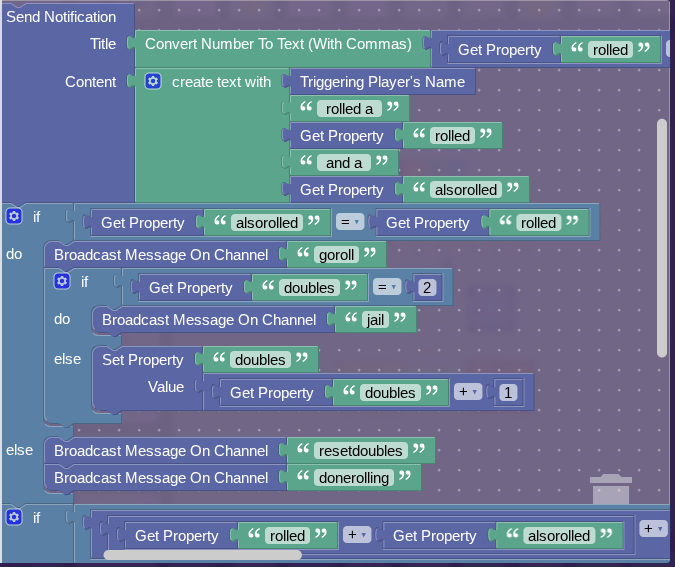Click the trash can icon
Viewport: 675px width, 567px height.
(611, 489)
